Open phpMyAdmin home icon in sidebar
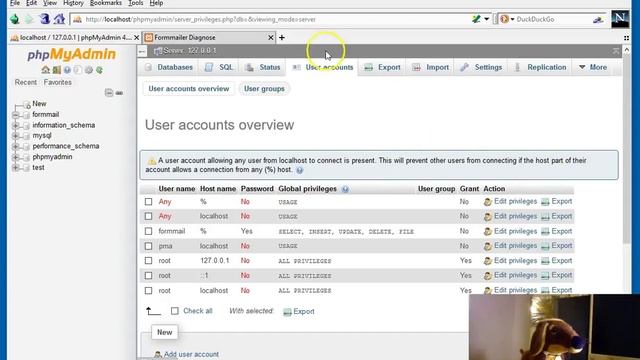Viewport: 640px width, 360px height. [x=45, y=70]
